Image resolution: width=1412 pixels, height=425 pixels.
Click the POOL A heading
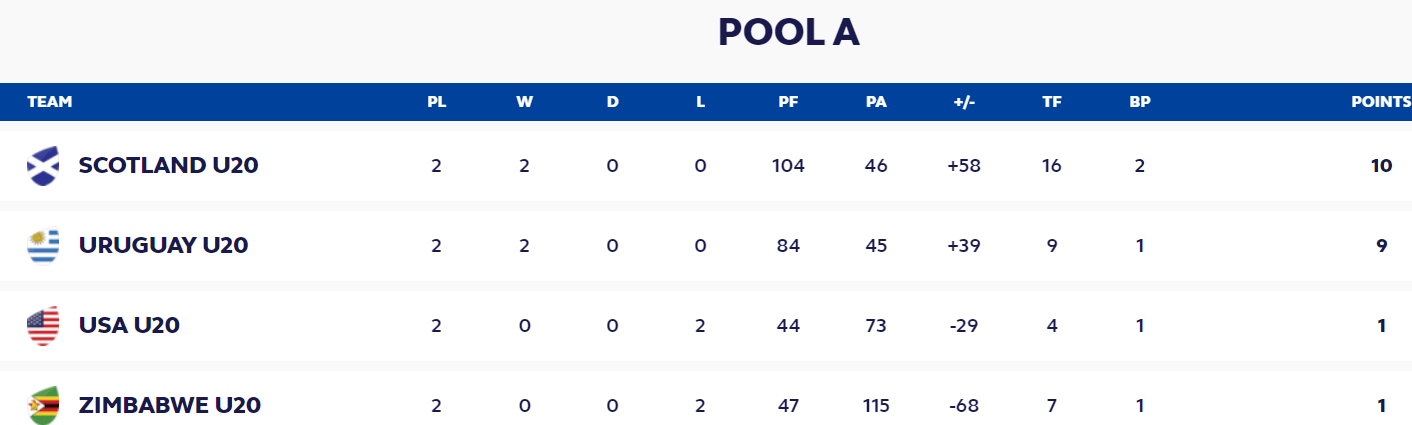[x=789, y=32]
